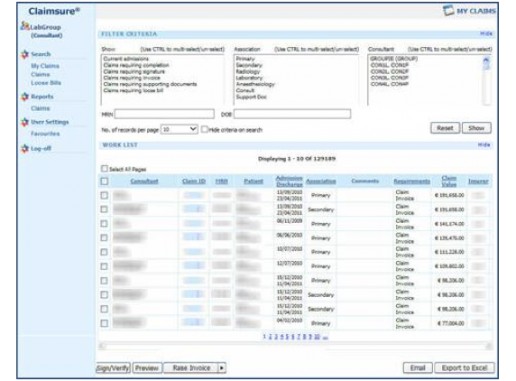Open Favourites under User Settings
This screenshot has height=381, width=516.
point(45,134)
